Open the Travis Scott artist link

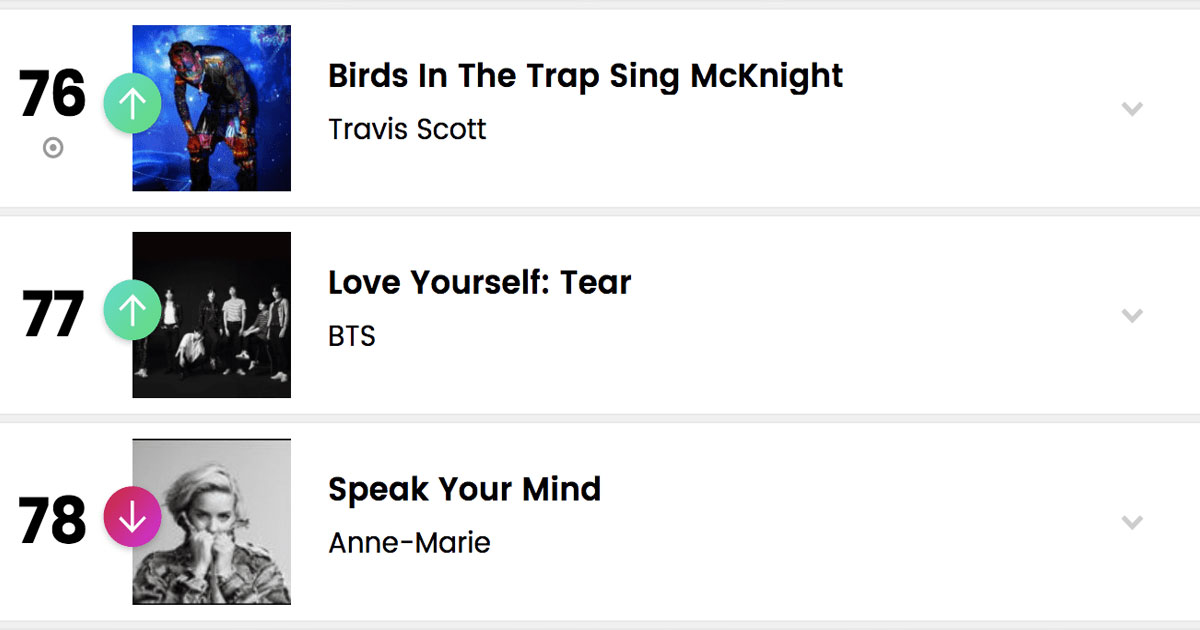point(407,129)
